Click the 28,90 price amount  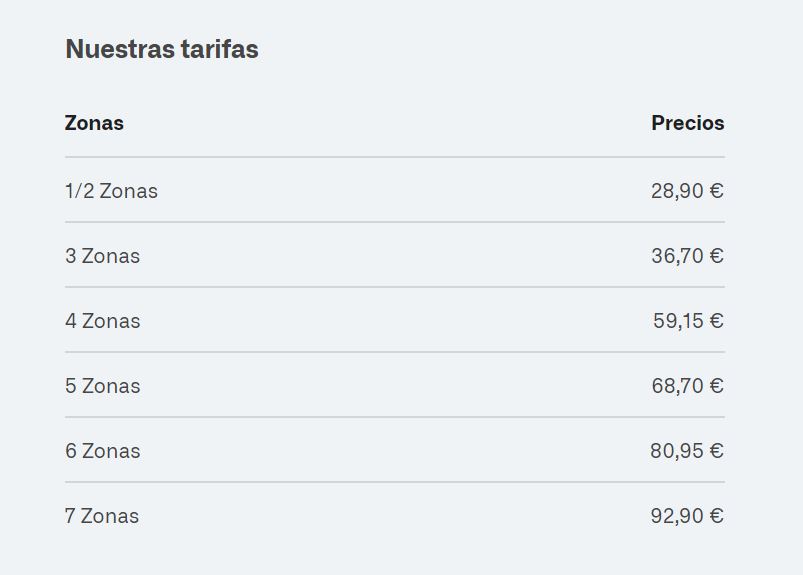677,191
